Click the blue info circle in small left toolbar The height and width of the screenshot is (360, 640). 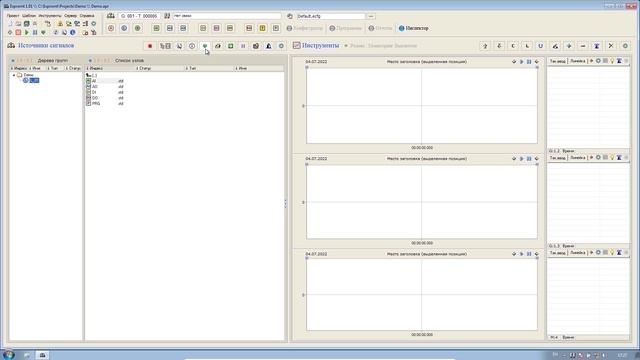coord(73,32)
